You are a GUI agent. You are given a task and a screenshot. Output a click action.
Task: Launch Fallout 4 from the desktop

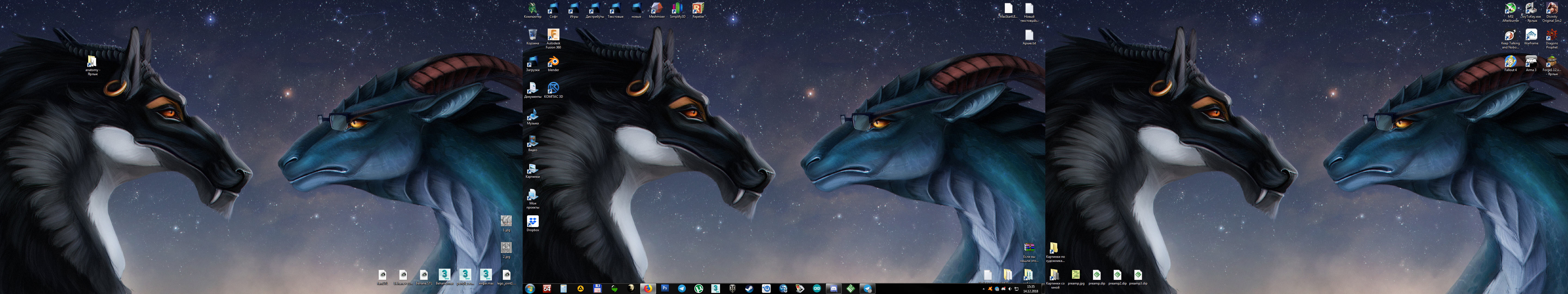pos(1510,62)
